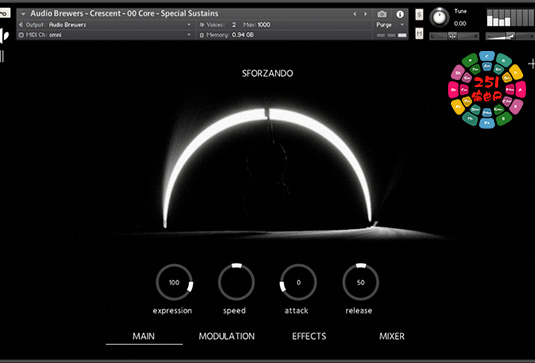Switch to the MIXER tab

click(x=392, y=336)
